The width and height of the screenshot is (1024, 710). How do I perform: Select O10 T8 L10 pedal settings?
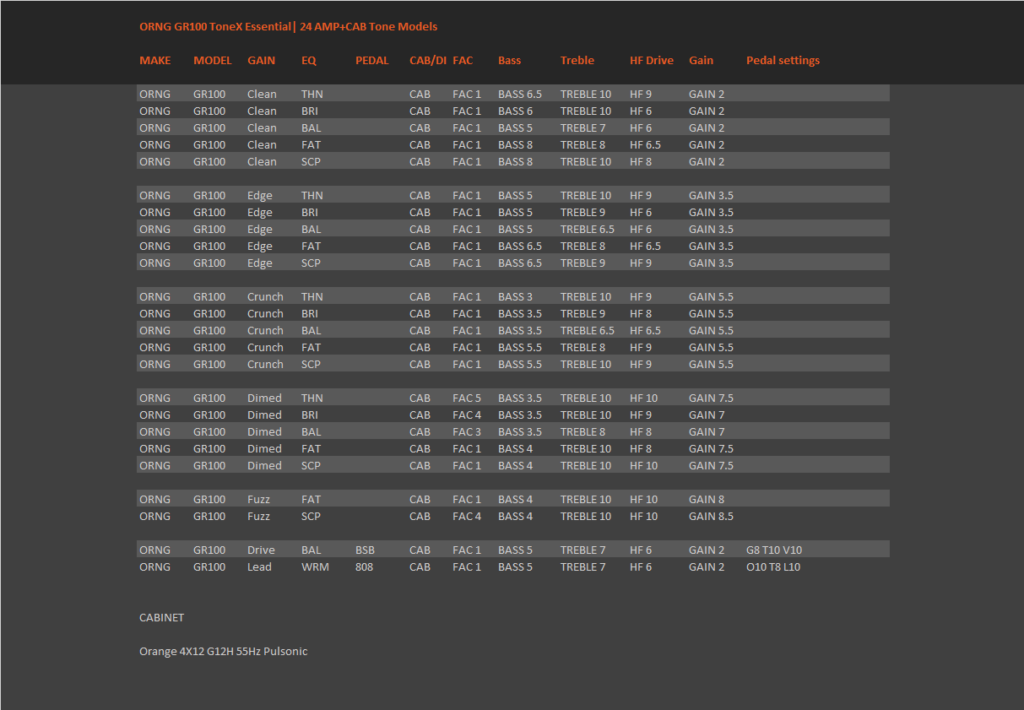(773, 568)
